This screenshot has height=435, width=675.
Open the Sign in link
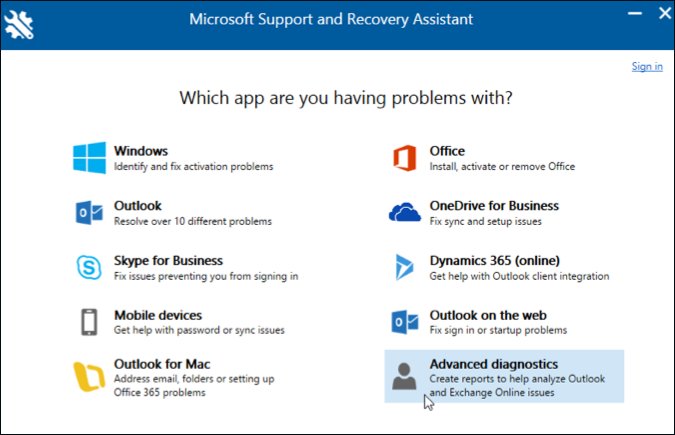tap(647, 67)
